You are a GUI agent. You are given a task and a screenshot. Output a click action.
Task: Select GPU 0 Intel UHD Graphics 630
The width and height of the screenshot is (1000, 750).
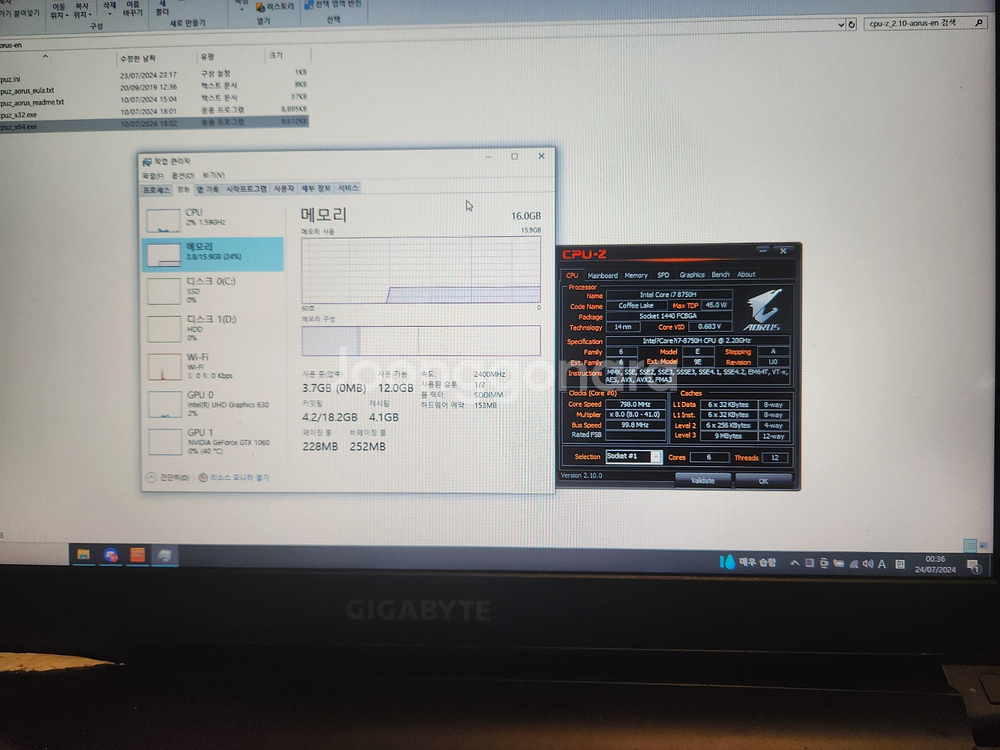[212, 404]
